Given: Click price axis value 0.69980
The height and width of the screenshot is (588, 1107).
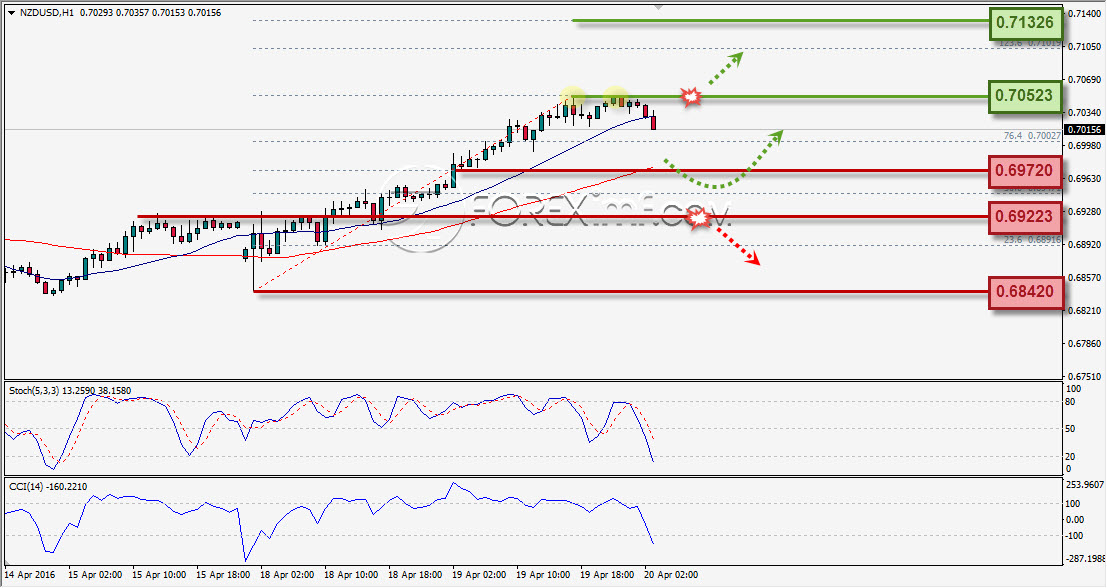Looking at the screenshot, I should [x=1085, y=145].
